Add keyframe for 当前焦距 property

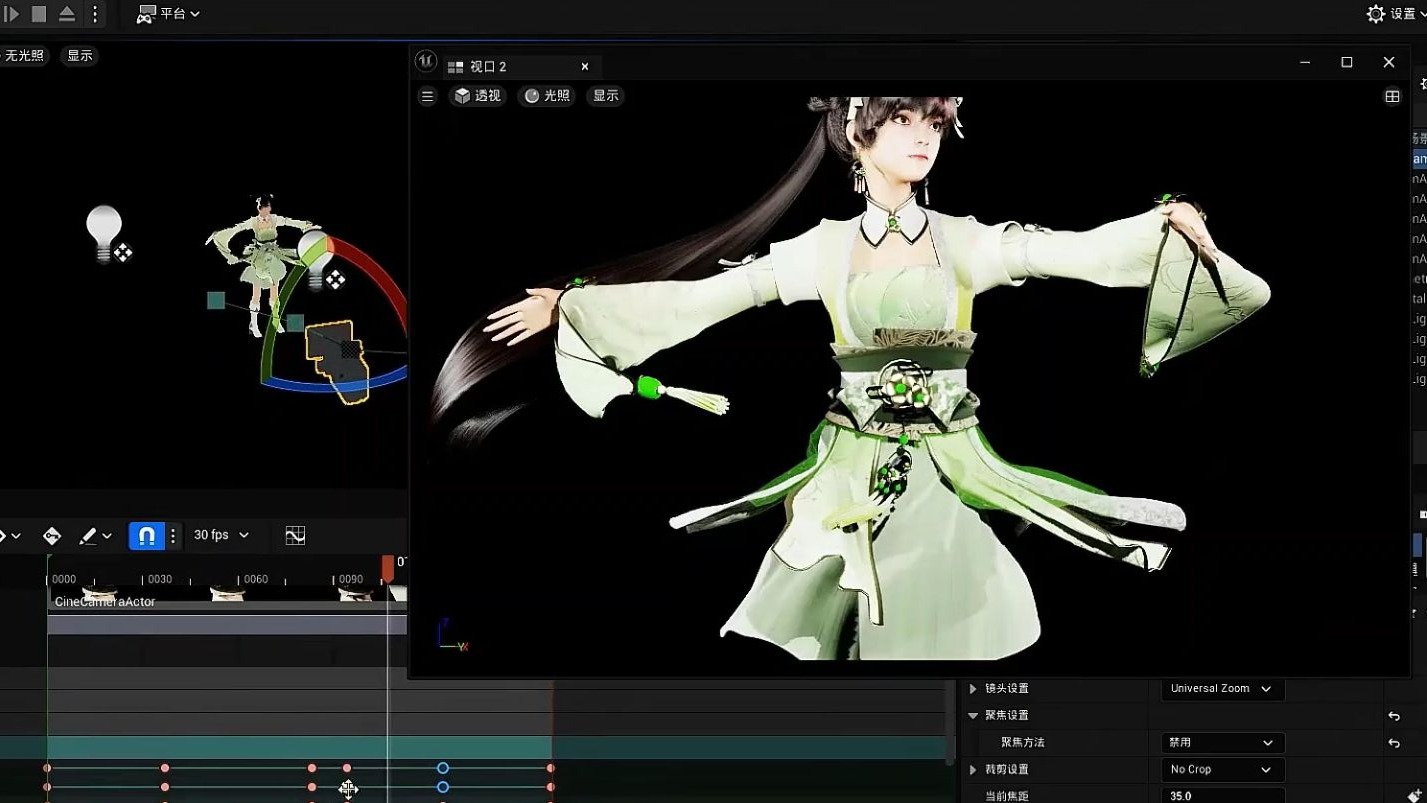pyautogui.click(x=1414, y=796)
